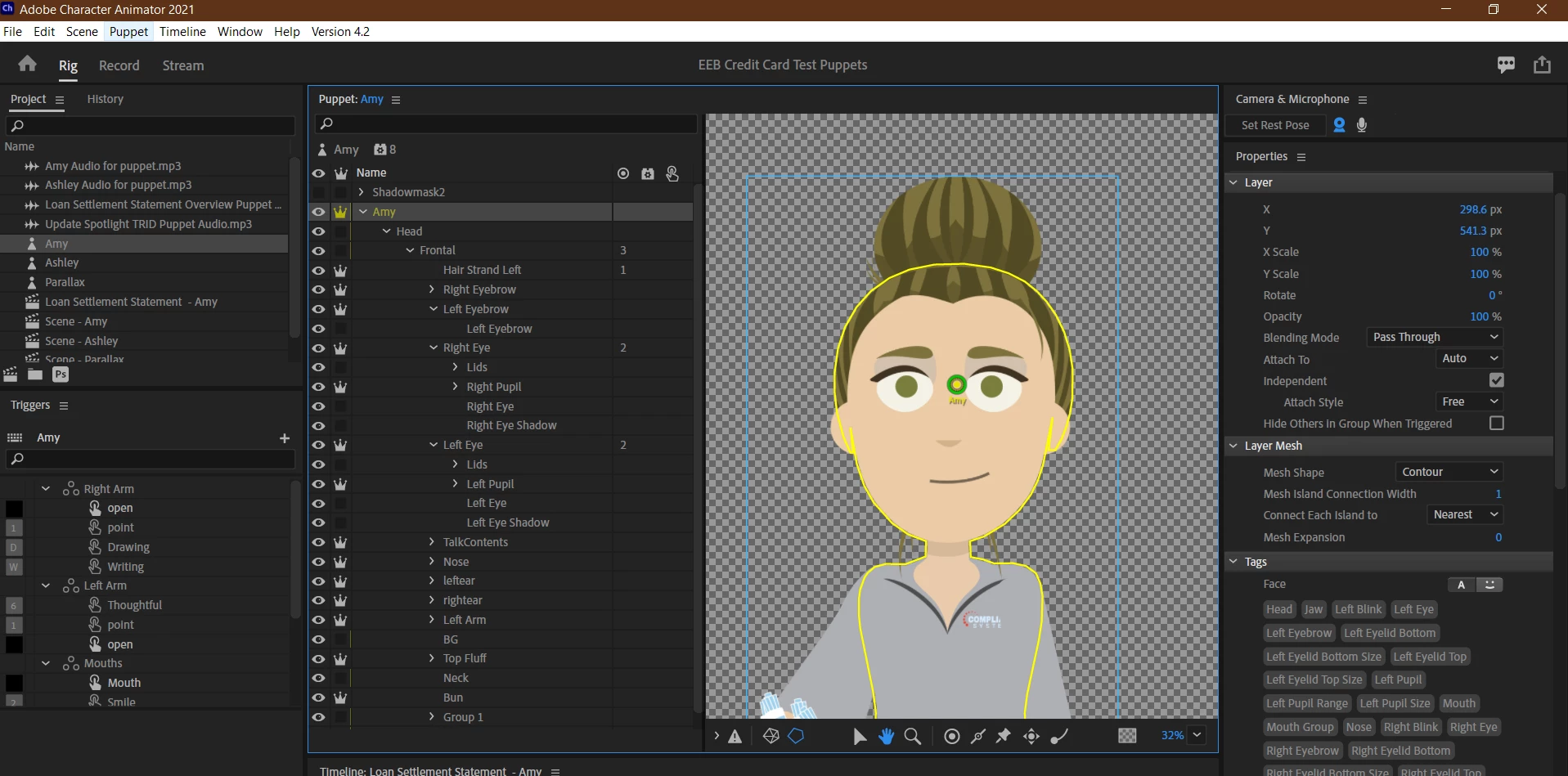Open the chat feedback icon
The height and width of the screenshot is (776, 1568).
pyautogui.click(x=1506, y=65)
